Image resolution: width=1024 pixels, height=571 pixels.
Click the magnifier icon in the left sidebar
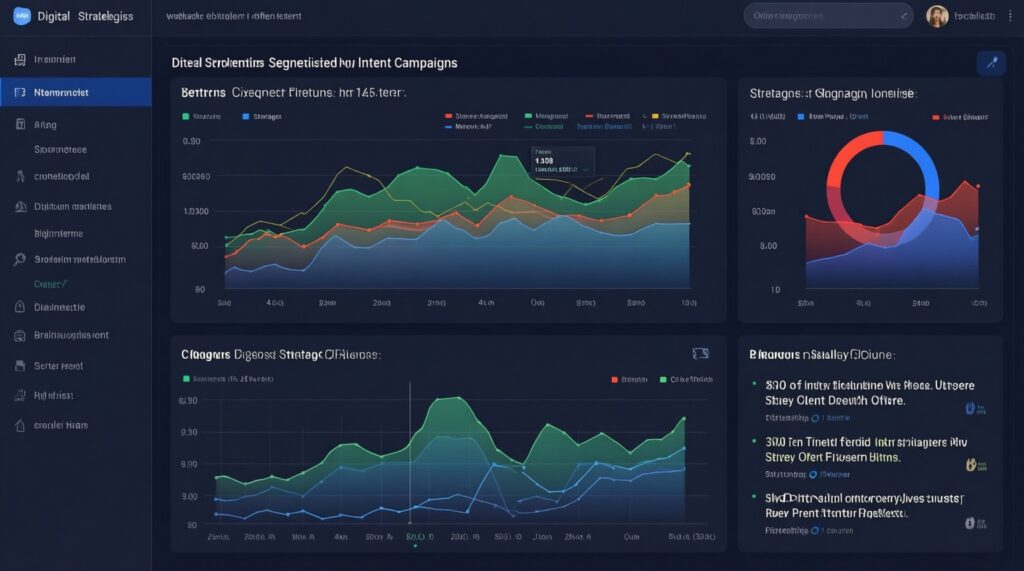coord(19,259)
